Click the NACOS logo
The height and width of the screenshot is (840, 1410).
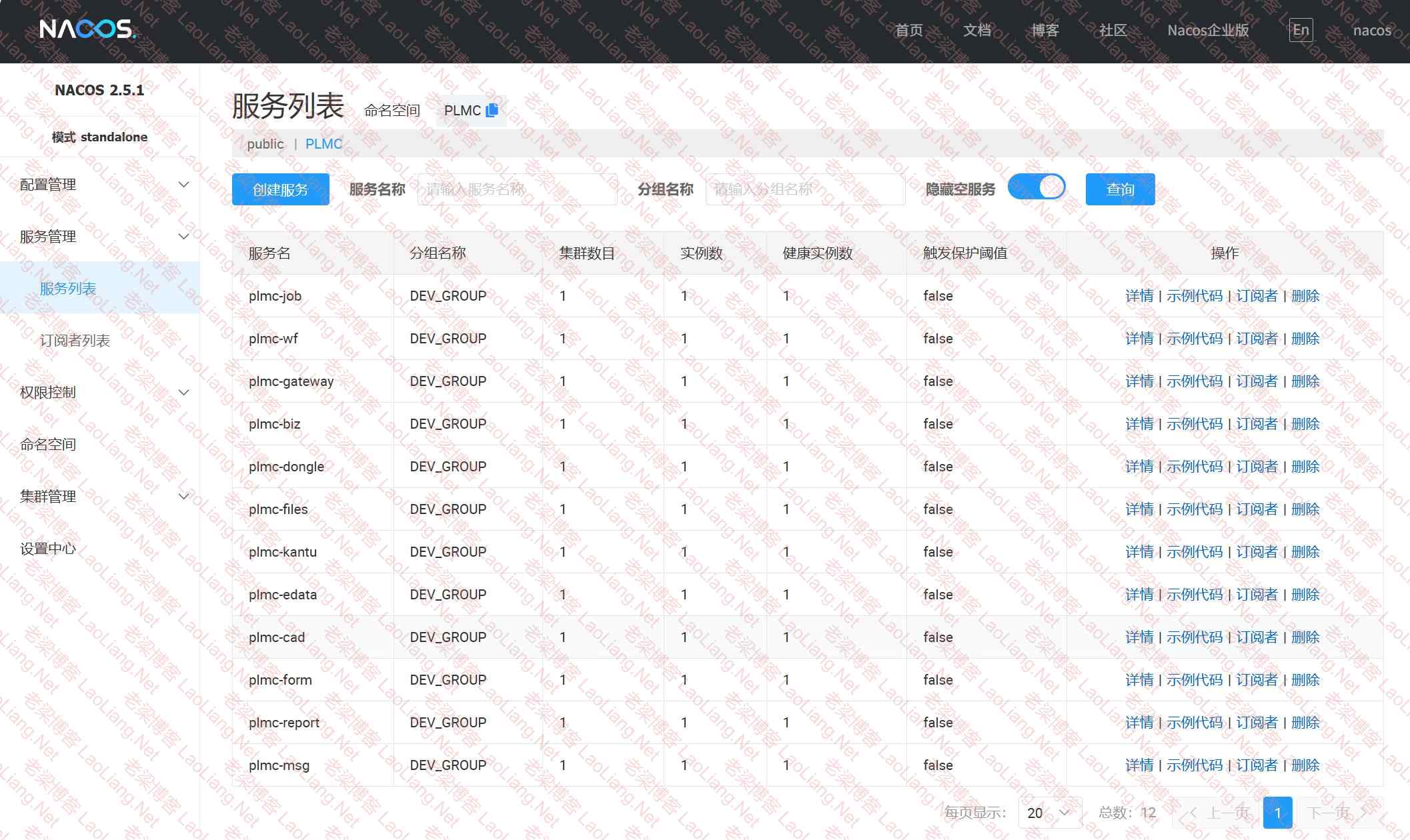tap(87, 29)
